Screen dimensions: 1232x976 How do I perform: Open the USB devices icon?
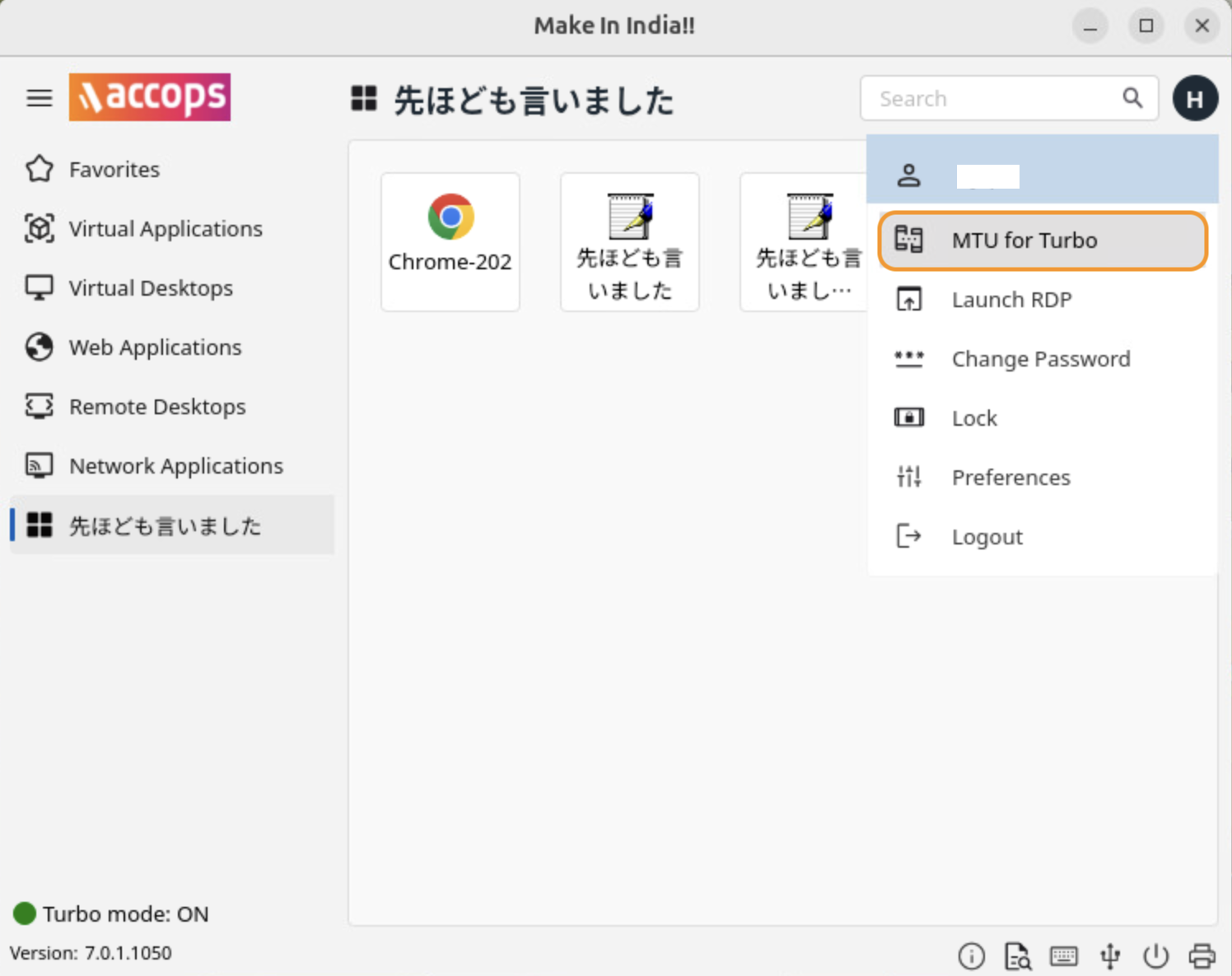pyautogui.click(x=1110, y=955)
